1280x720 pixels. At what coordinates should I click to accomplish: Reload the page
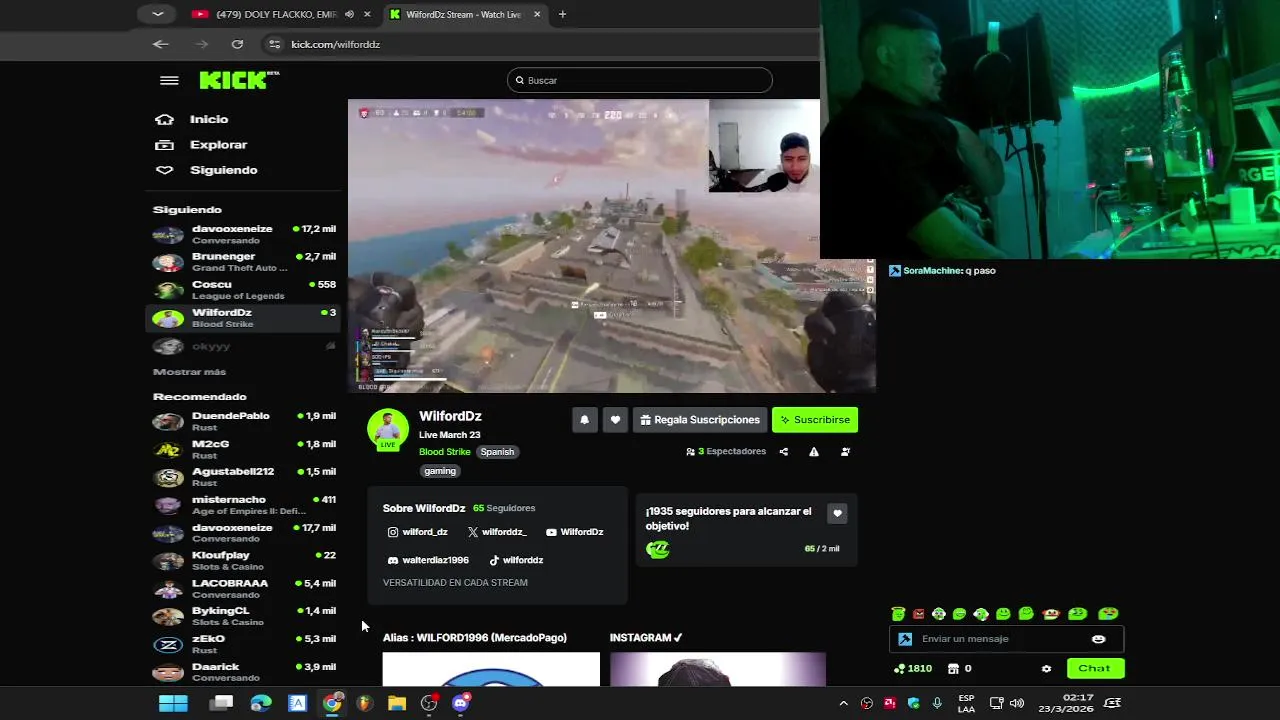[x=237, y=44]
